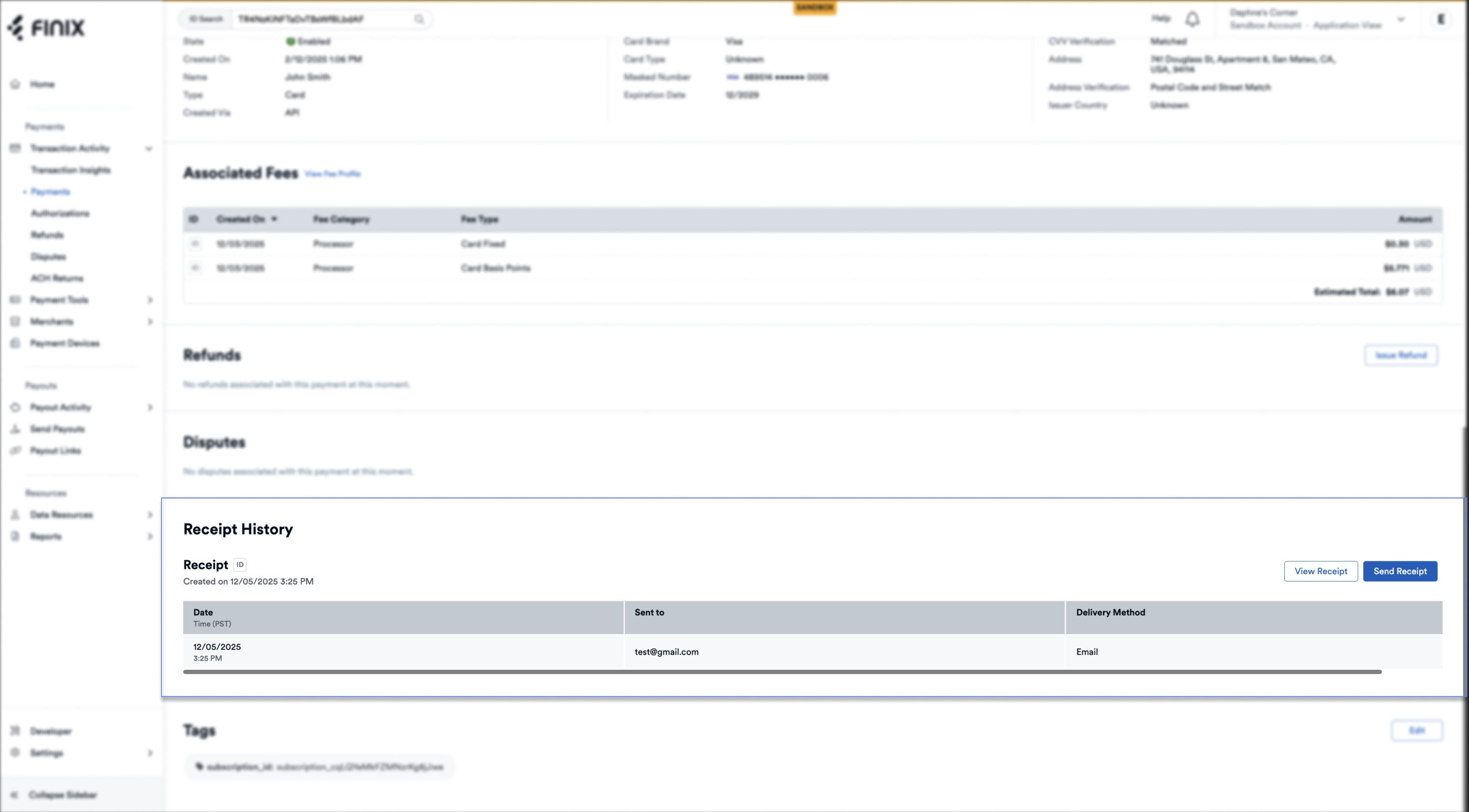Click the Send Payouts icon
Image resolution: width=1469 pixels, height=812 pixels.
pos(15,429)
